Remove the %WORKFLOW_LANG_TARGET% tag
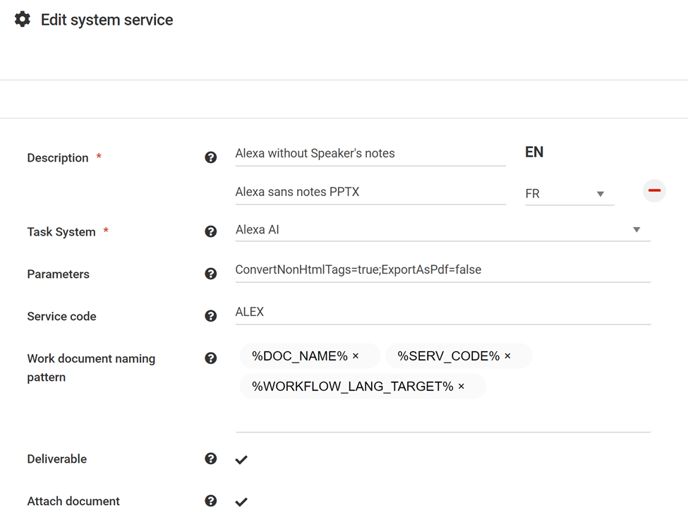This screenshot has width=688, height=529. pos(461,386)
